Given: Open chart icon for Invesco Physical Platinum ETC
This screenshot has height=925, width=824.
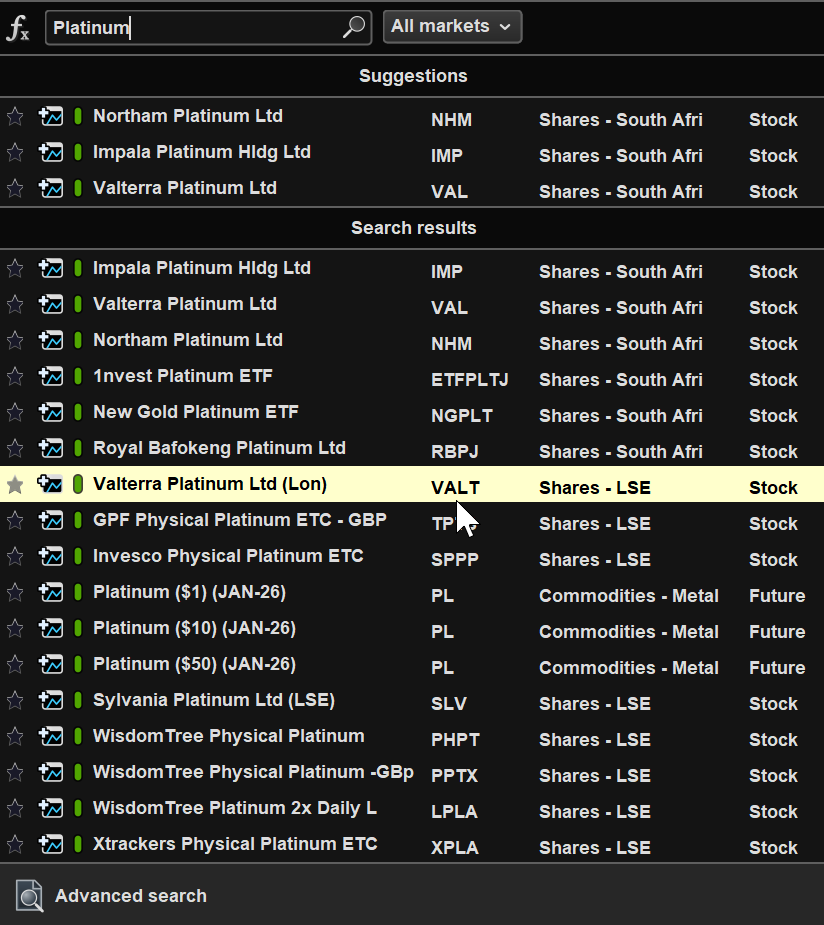Looking at the screenshot, I should [51, 556].
